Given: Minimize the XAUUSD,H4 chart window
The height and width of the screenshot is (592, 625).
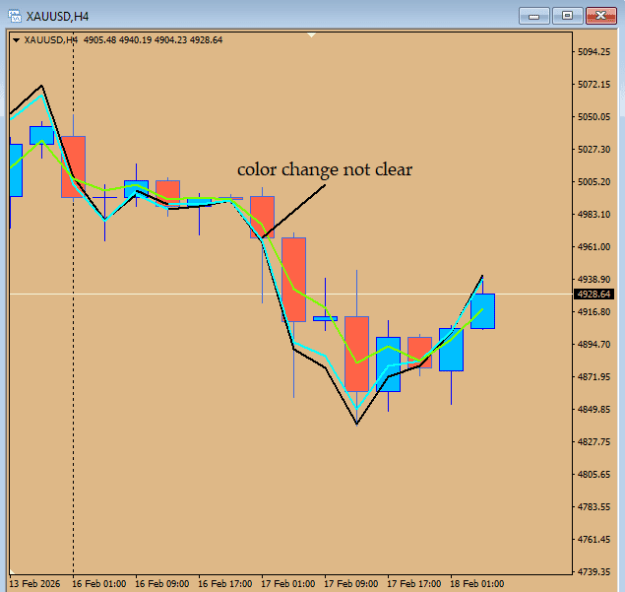Looking at the screenshot, I should tap(534, 16).
